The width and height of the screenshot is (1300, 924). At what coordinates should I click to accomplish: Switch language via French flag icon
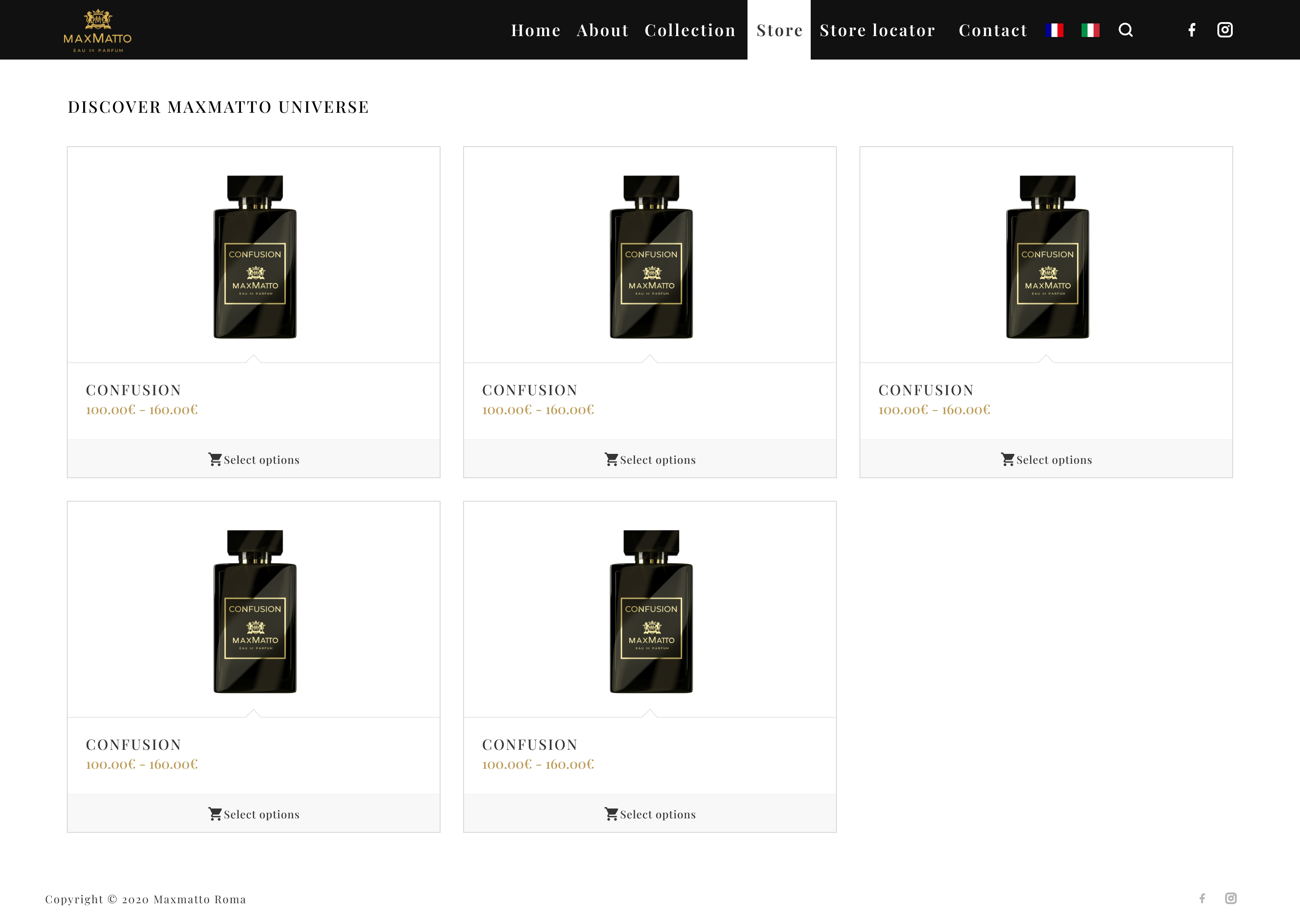[x=1054, y=30]
